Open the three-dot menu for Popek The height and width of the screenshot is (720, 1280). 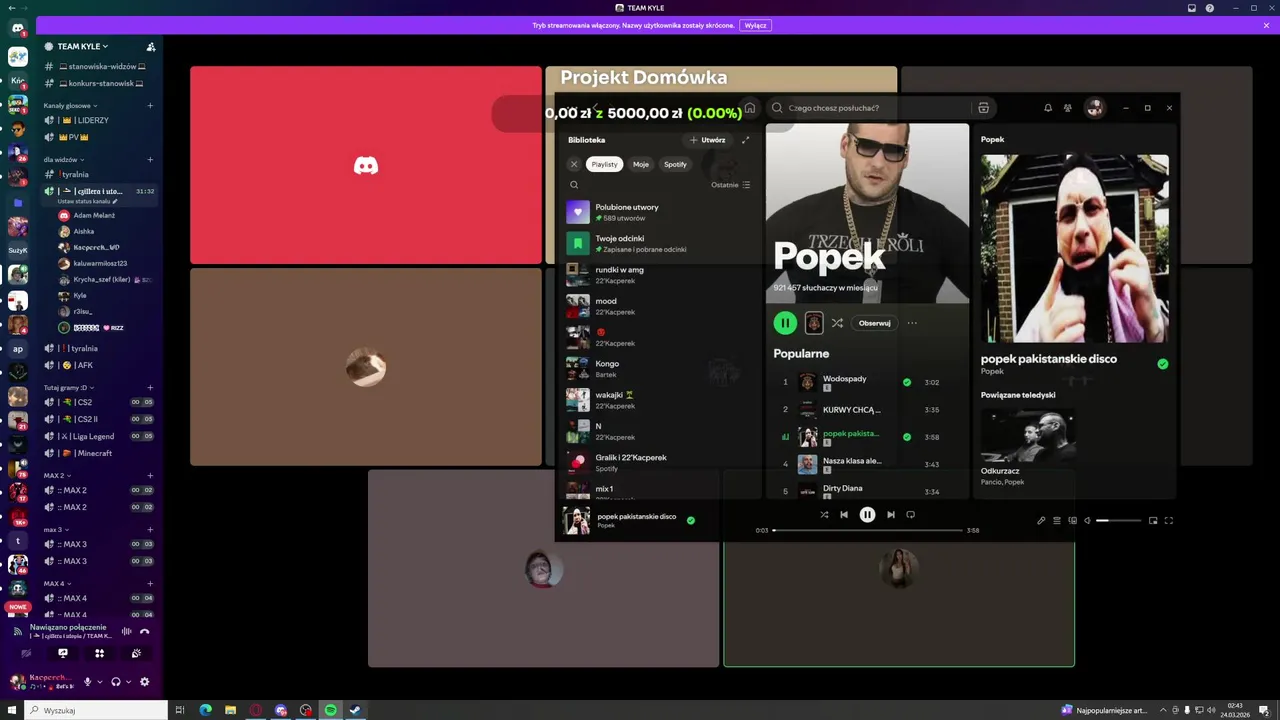coord(912,323)
